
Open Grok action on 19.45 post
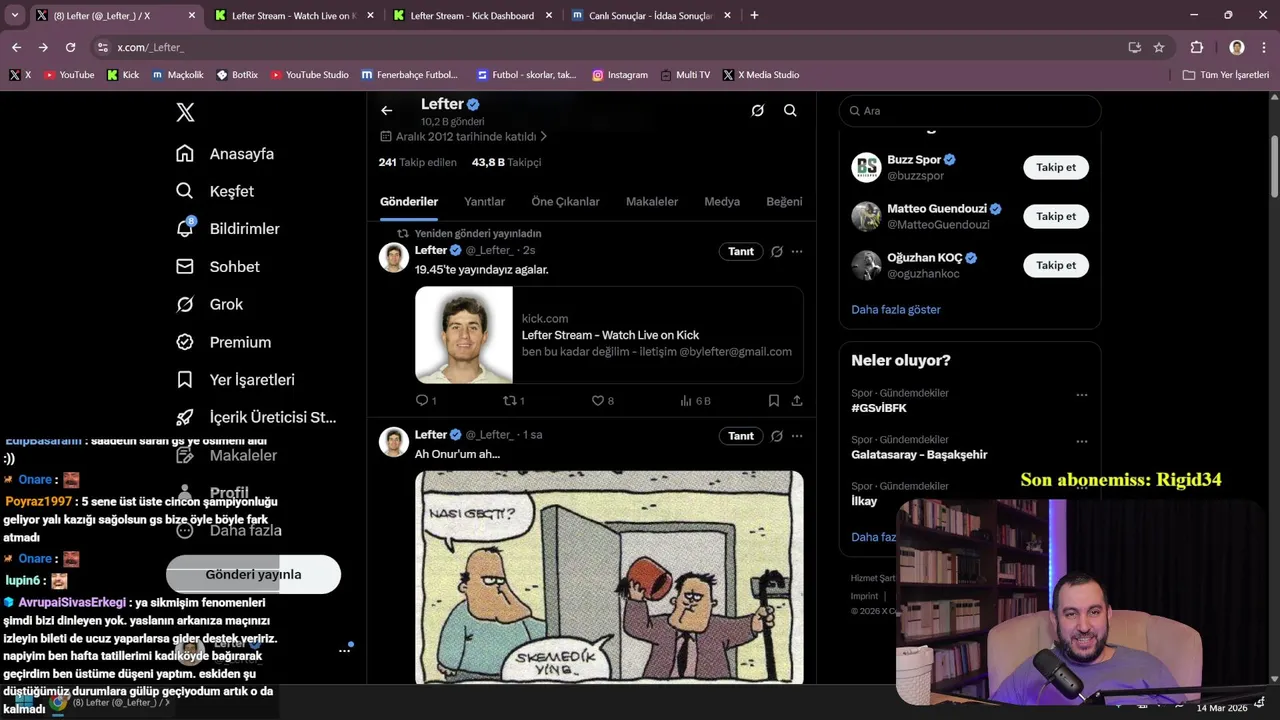[x=777, y=252]
